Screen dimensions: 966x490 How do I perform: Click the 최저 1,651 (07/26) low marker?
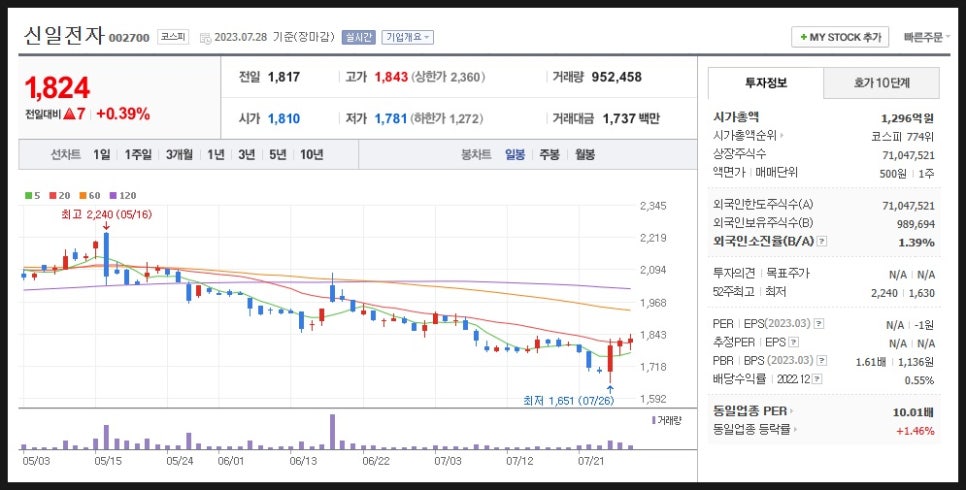click(569, 401)
